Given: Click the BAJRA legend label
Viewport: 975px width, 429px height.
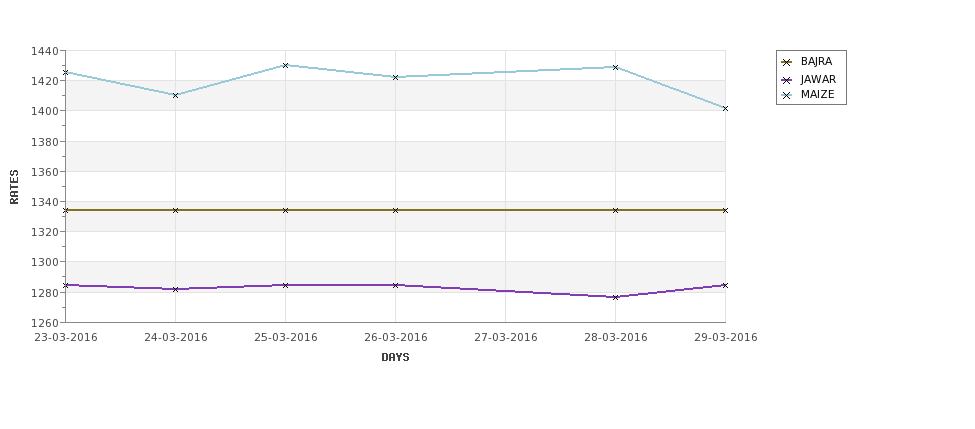Looking at the screenshot, I should [816, 62].
